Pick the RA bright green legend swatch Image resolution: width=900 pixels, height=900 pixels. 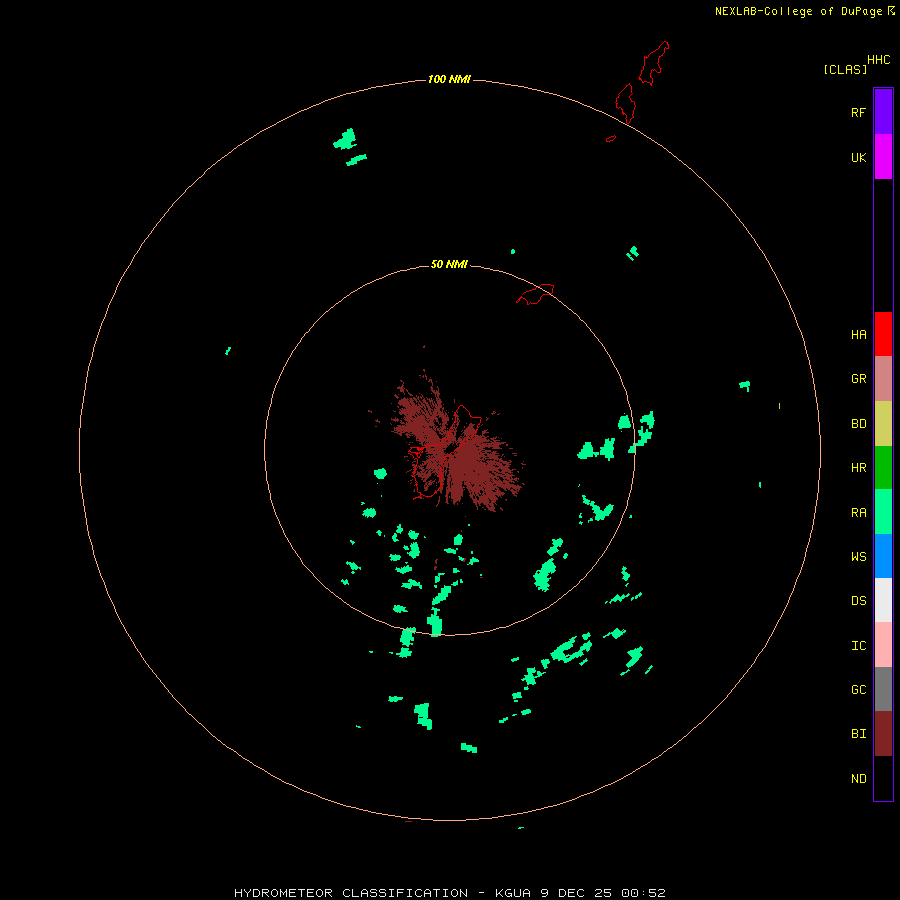point(883,512)
